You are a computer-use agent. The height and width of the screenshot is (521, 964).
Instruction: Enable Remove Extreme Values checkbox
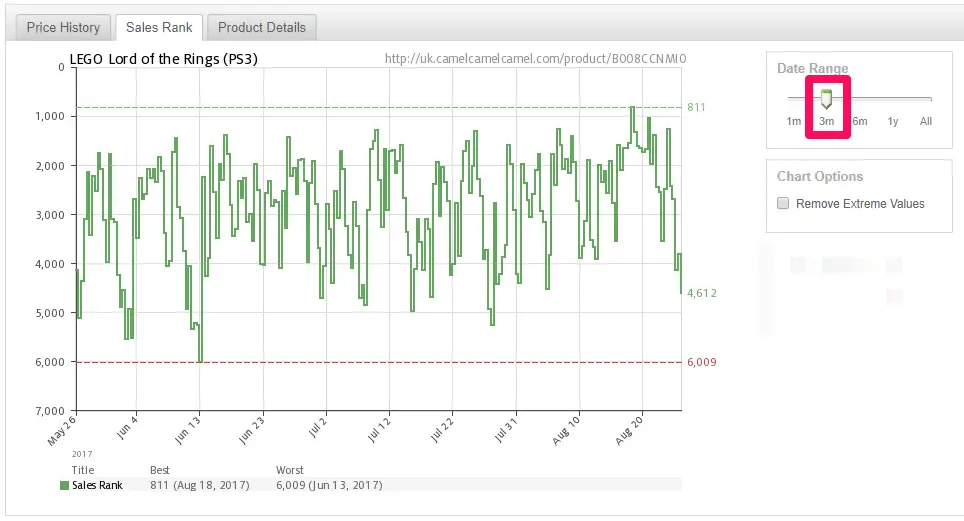click(x=783, y=204)
